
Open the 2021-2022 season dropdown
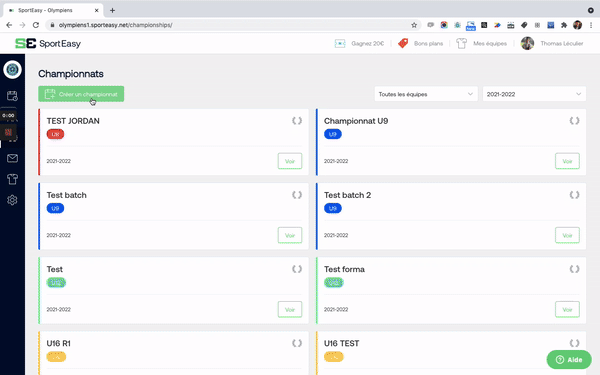pos(534,94)
